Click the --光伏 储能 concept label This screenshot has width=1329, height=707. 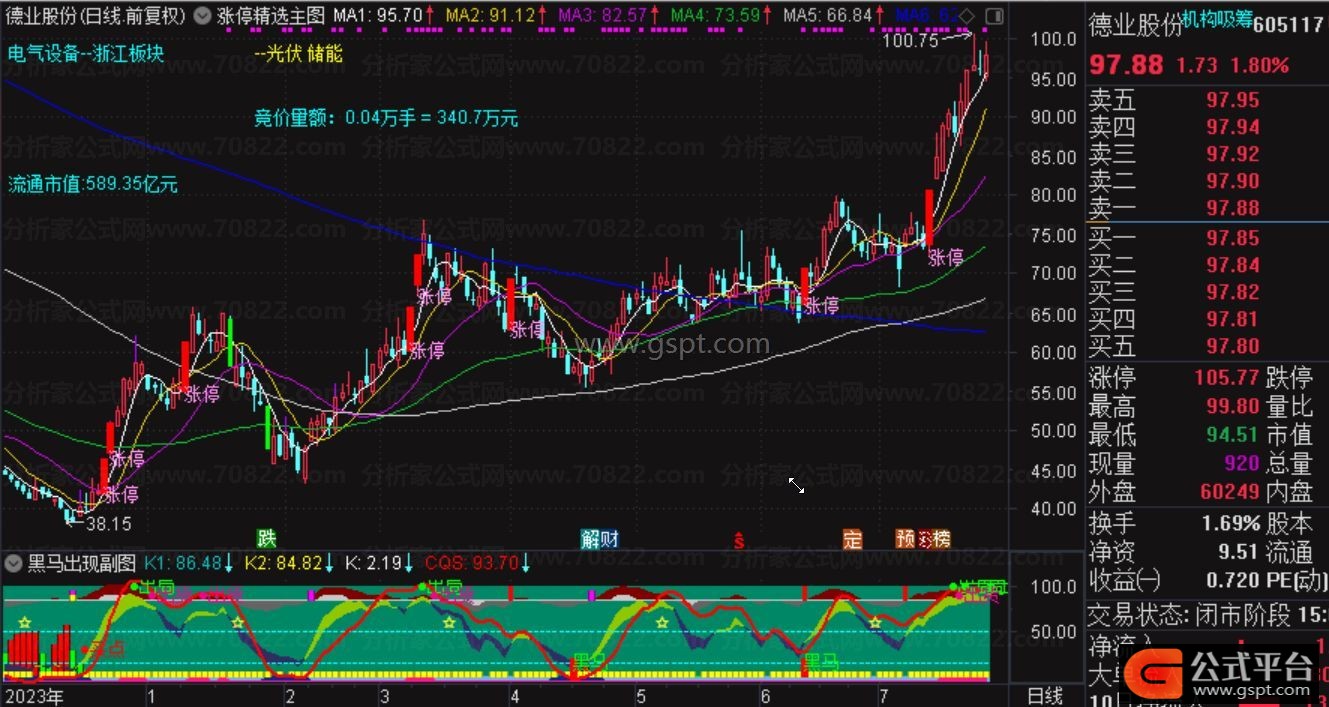298,54
